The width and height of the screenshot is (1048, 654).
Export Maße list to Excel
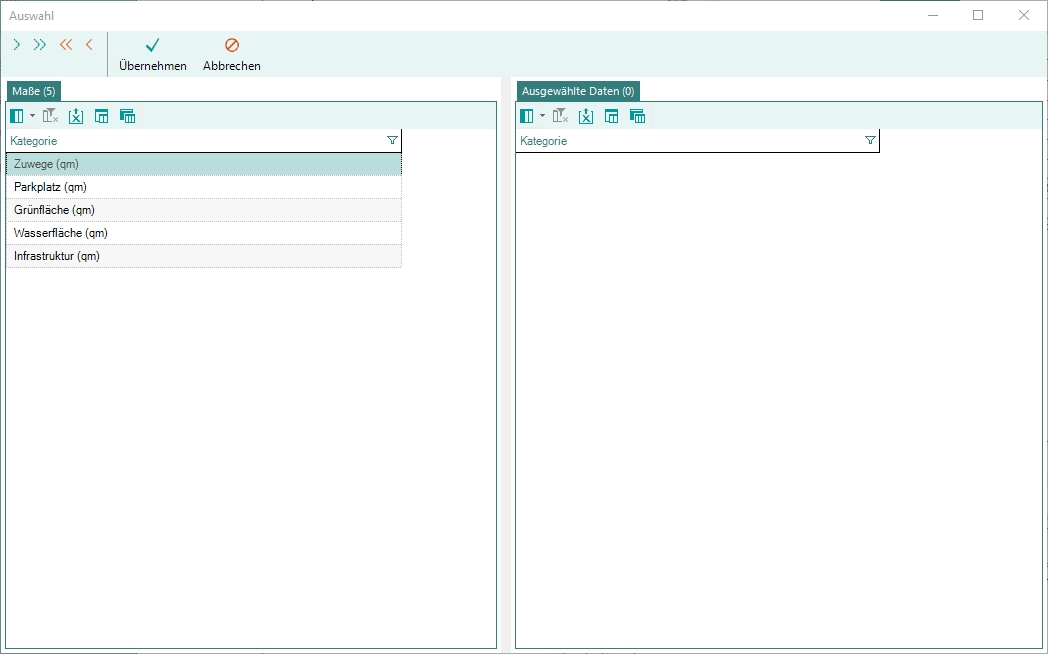tap(76, 116)
